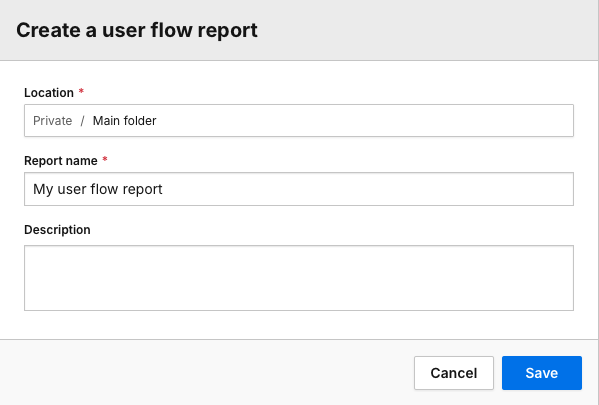Click the Save button
The image size is (599, 405).
(x=542, y=373)
